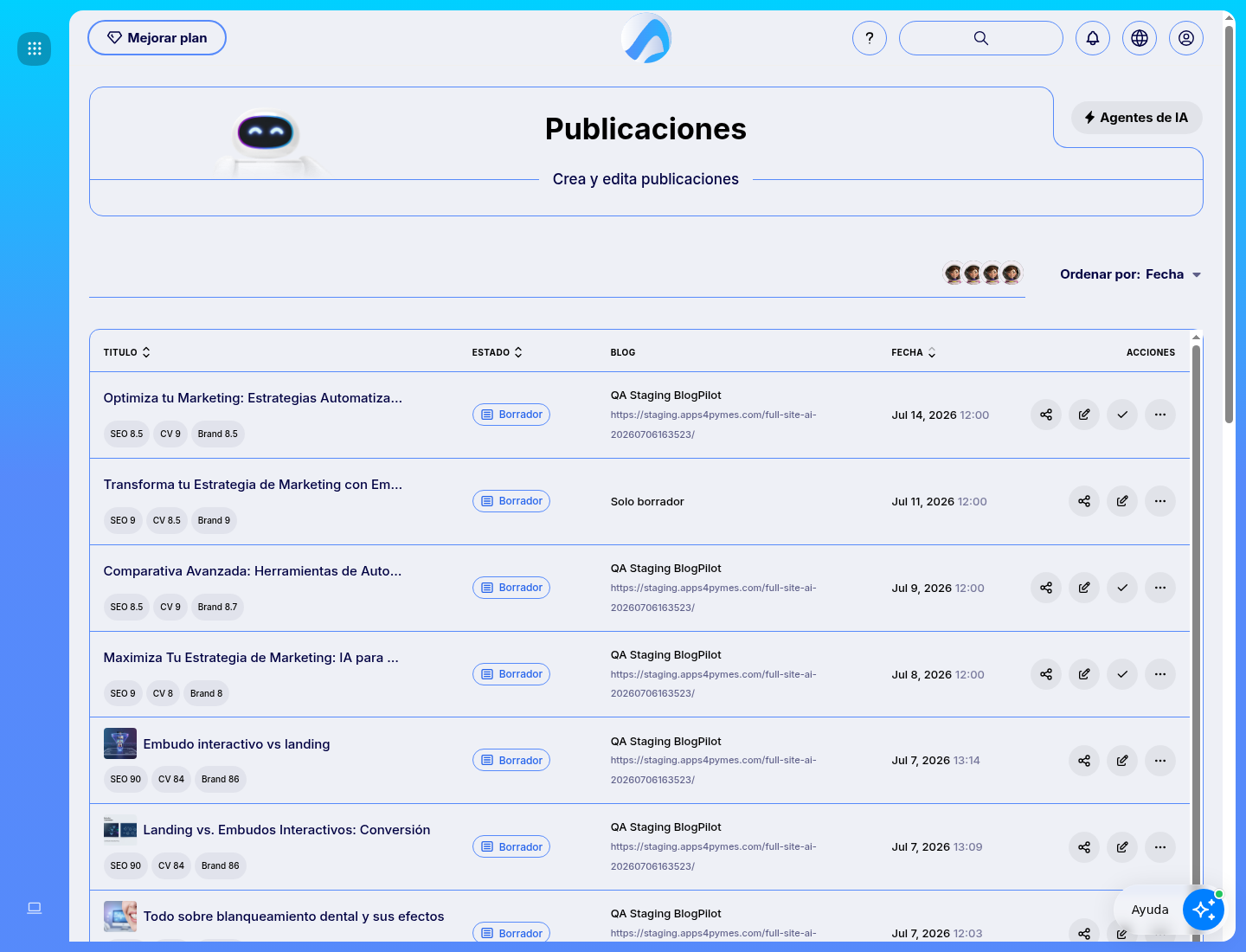Click Borrador status of Embudo interactivo vs landing
1246x952 pixels.
tap(511, 760)
